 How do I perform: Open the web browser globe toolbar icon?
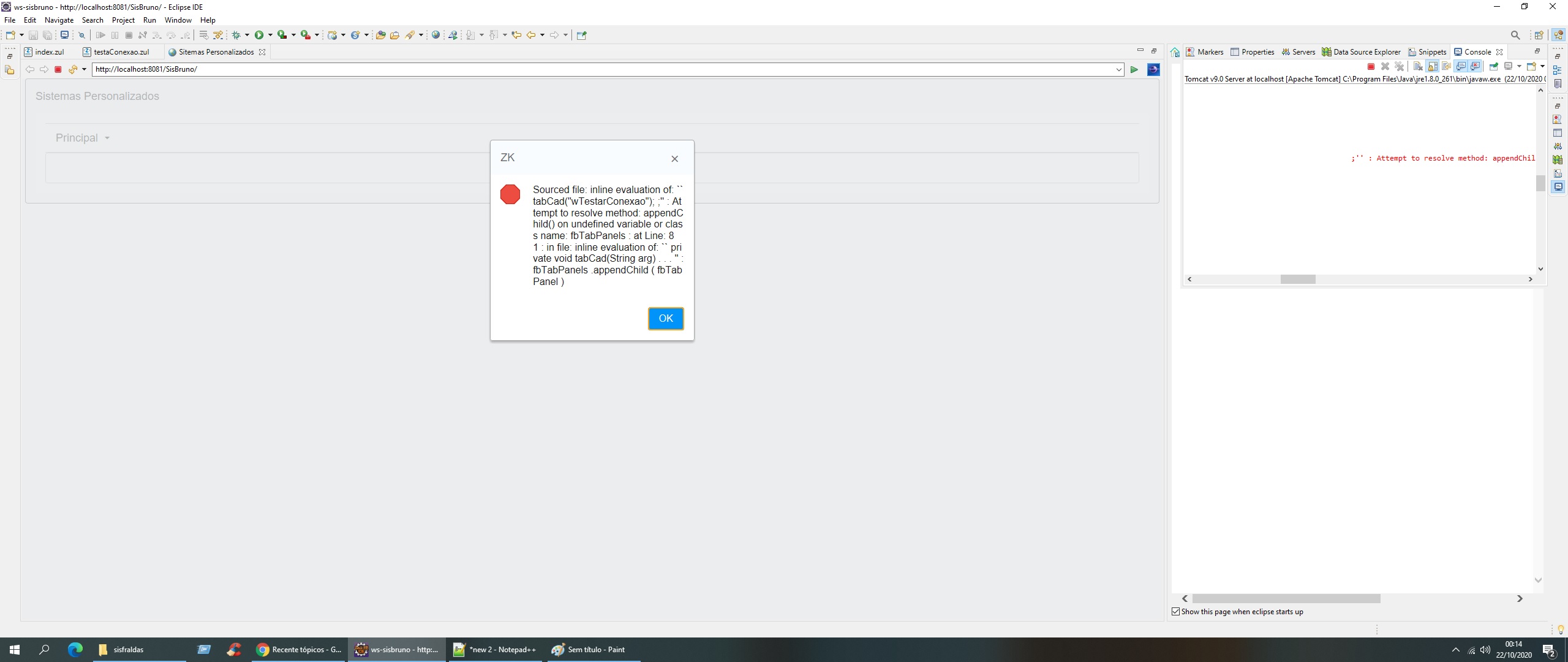click(x=435, y=35)
